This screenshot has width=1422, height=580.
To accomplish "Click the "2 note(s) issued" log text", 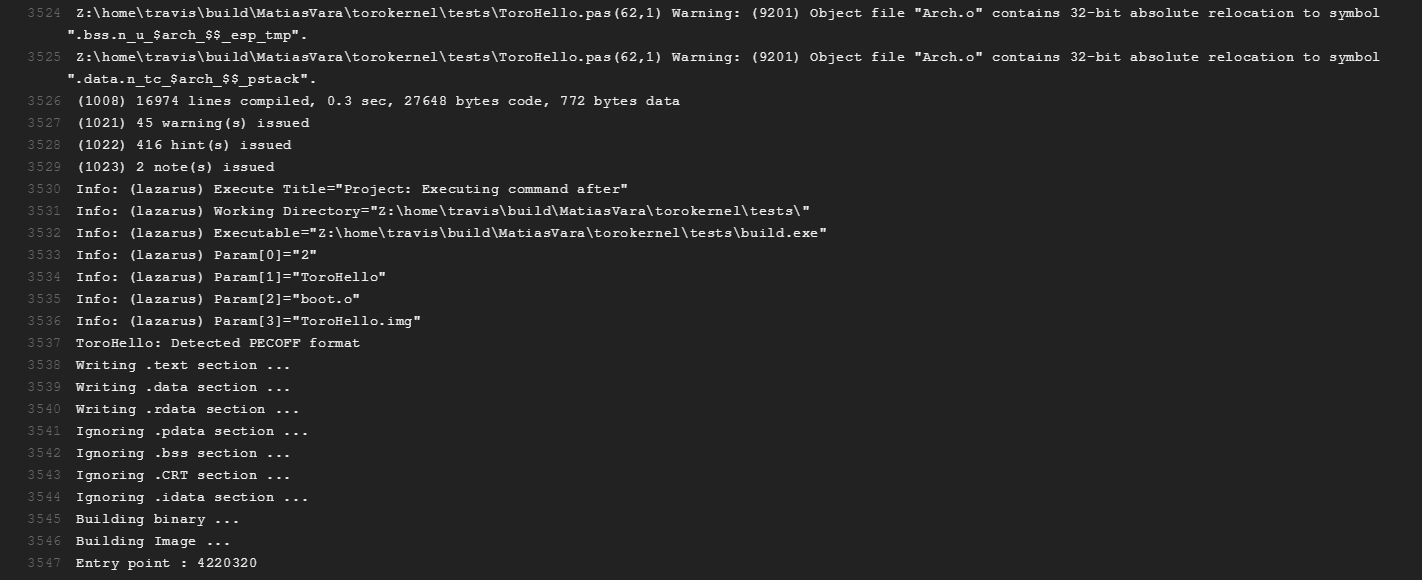I will click(175, 167).
